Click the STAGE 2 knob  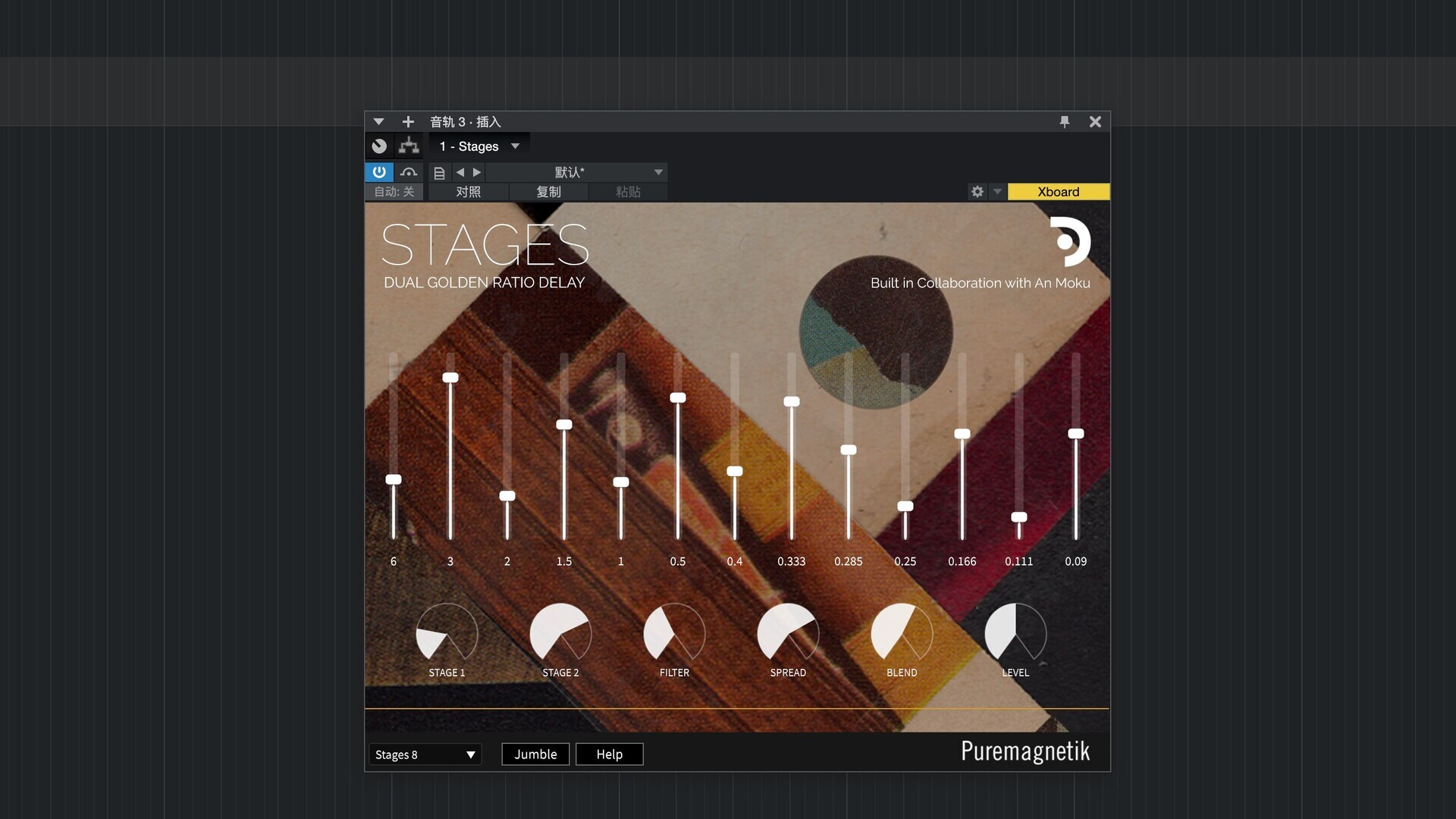[x=560, y=633]
